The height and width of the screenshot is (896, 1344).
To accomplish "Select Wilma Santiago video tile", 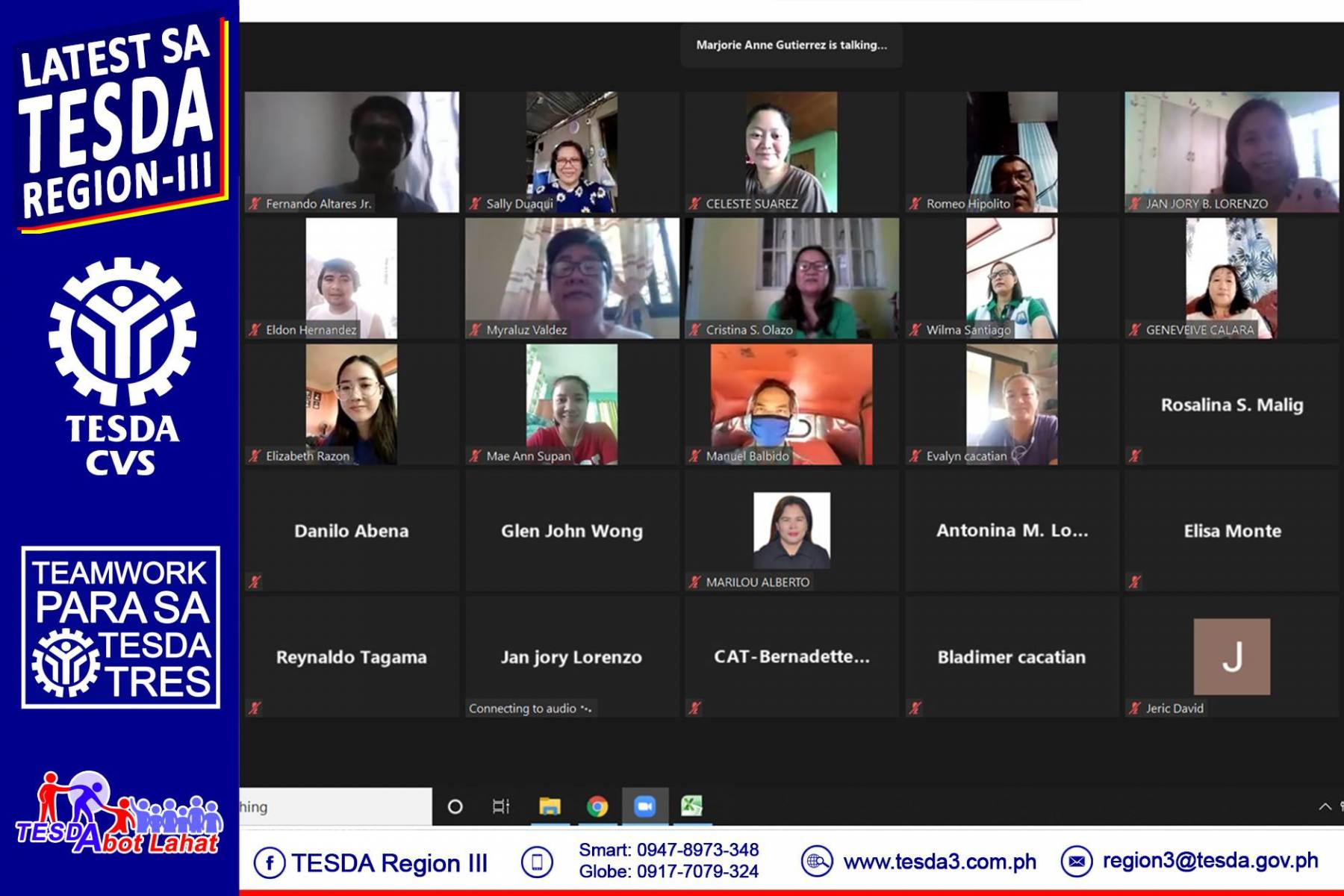I will (1012, 279).
